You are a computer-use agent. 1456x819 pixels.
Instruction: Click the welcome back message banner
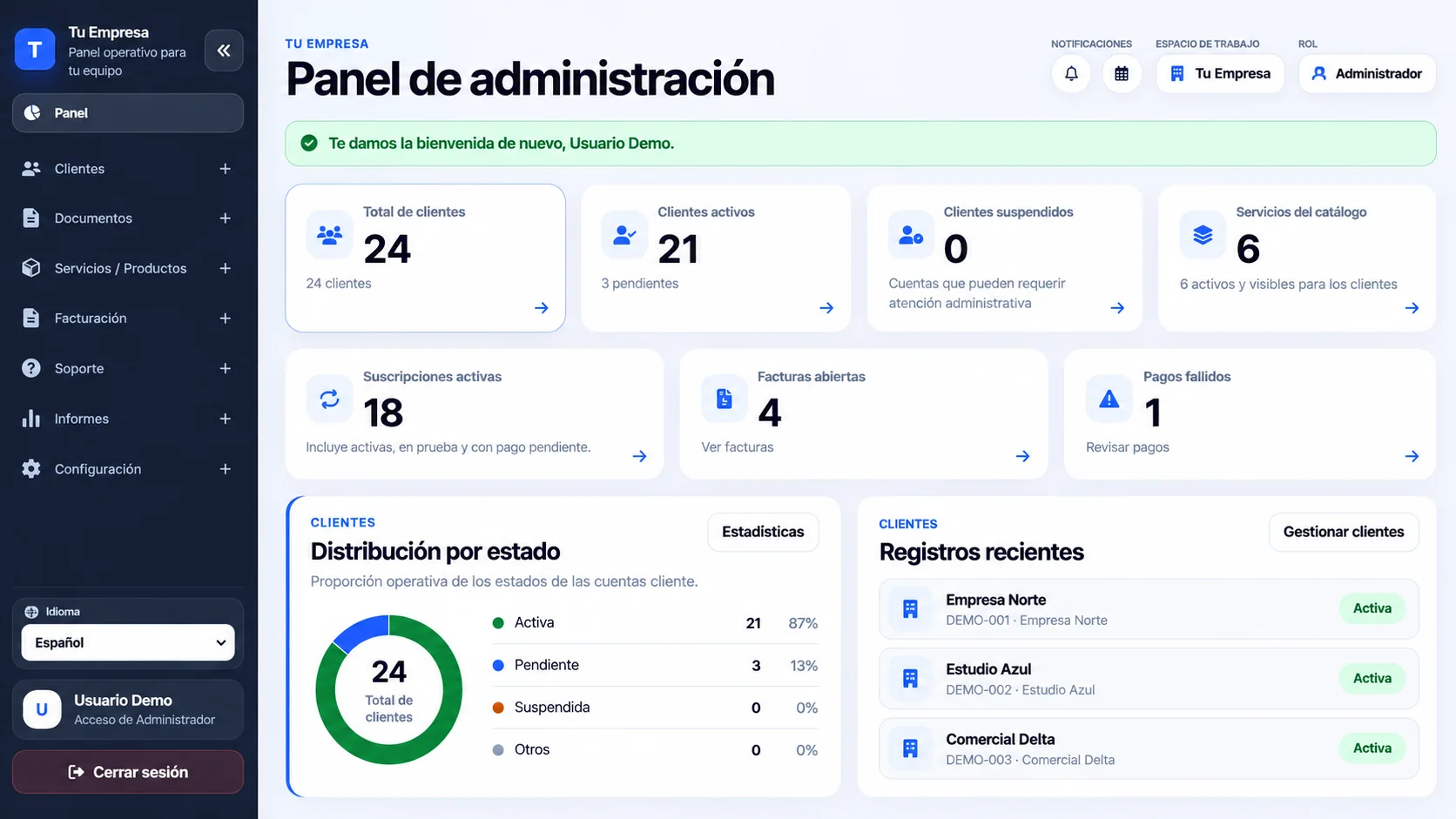[860, 144]
